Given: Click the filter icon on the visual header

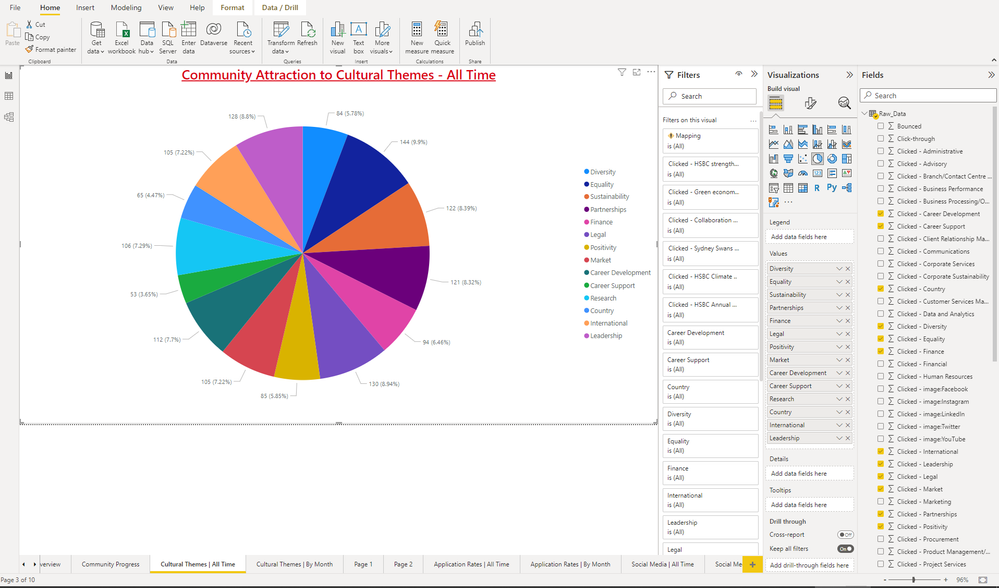Looking at the screenshot, I should (x=622, y=72).
